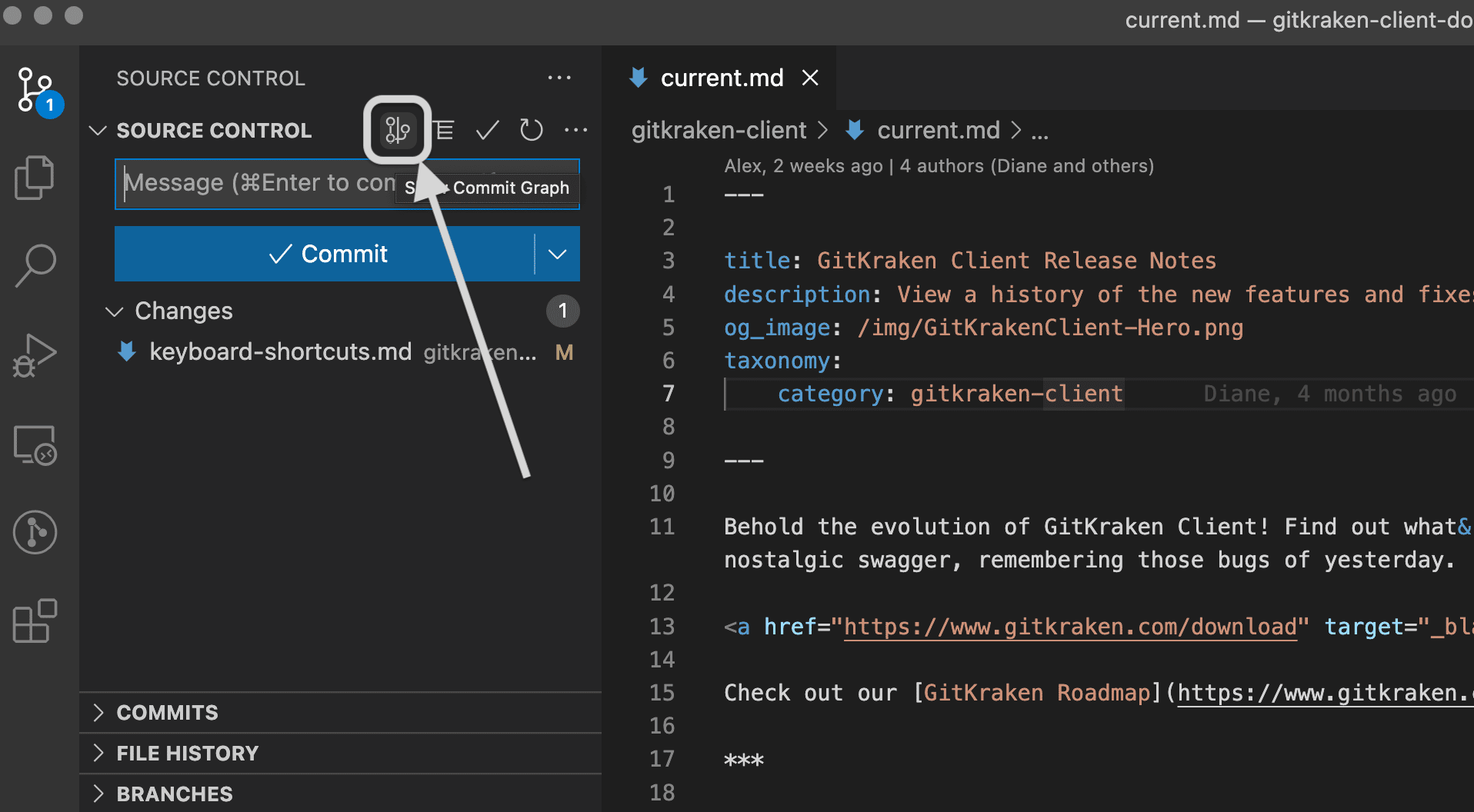Open the Remote Explorer icon
This screenshot has height=812, width=1474.
[x=35, y=445]
